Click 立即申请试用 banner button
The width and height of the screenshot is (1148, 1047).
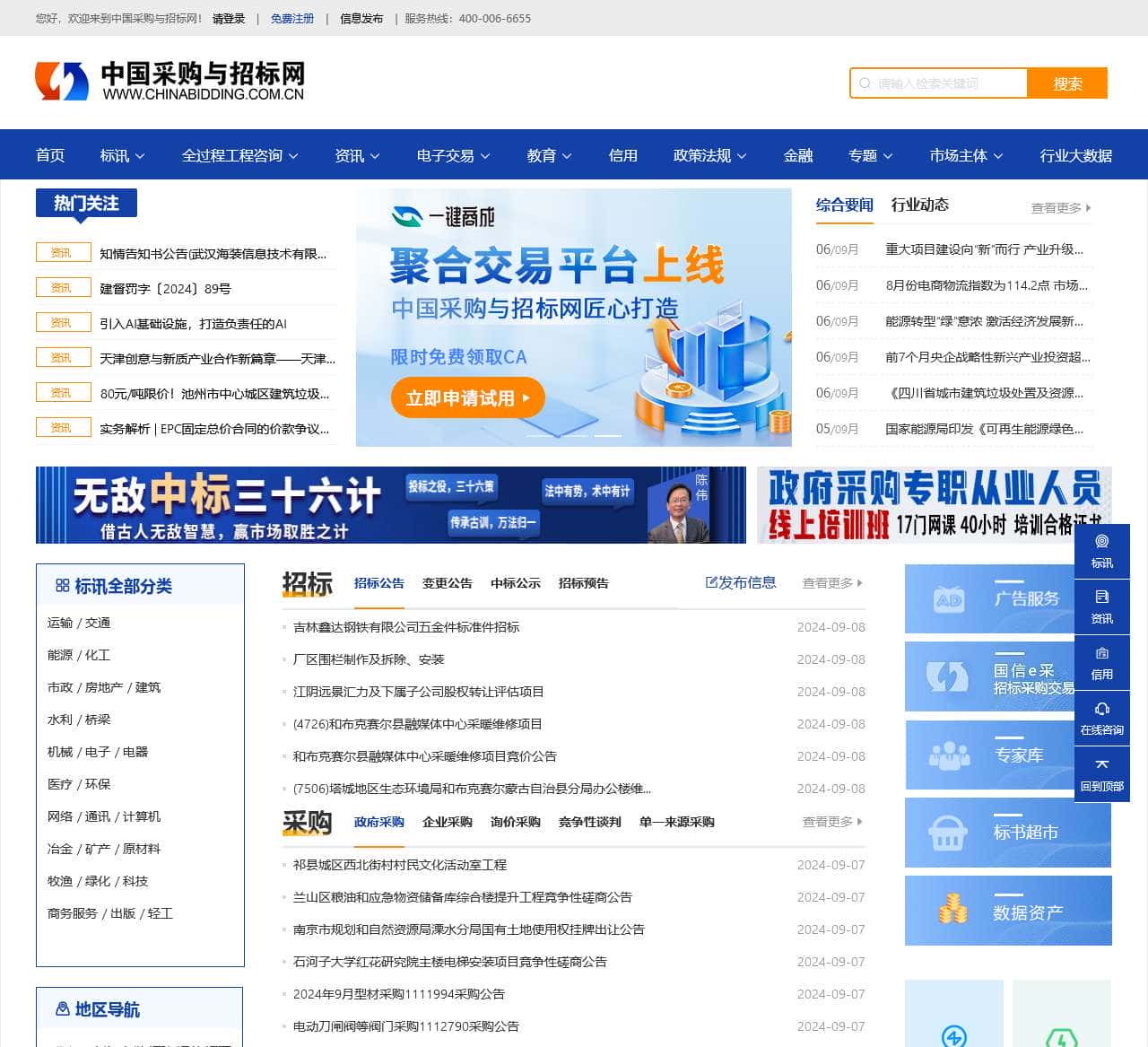click(x=467, y=397)
